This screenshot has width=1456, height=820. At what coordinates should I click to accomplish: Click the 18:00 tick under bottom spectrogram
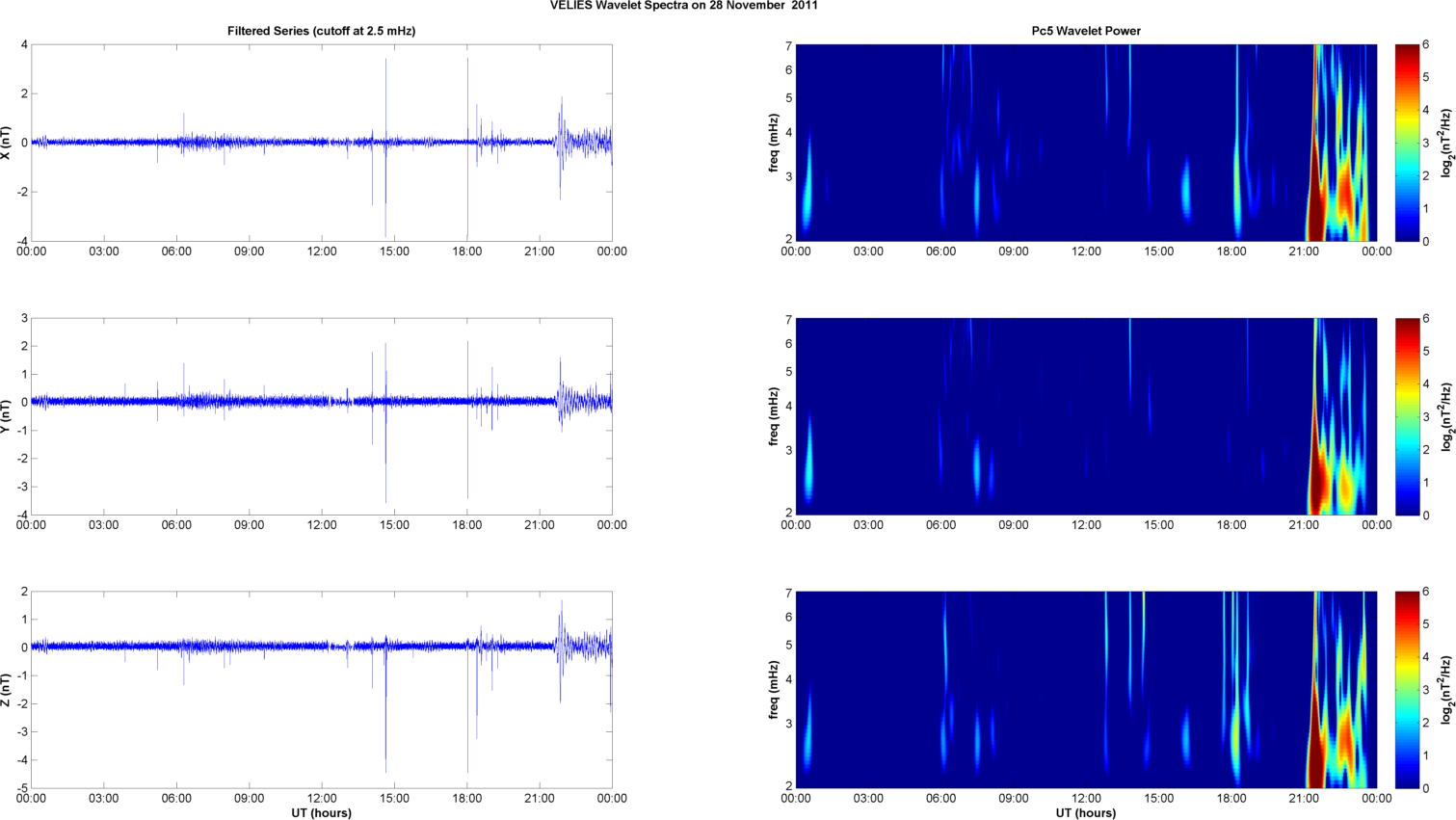coord(1231,798)
